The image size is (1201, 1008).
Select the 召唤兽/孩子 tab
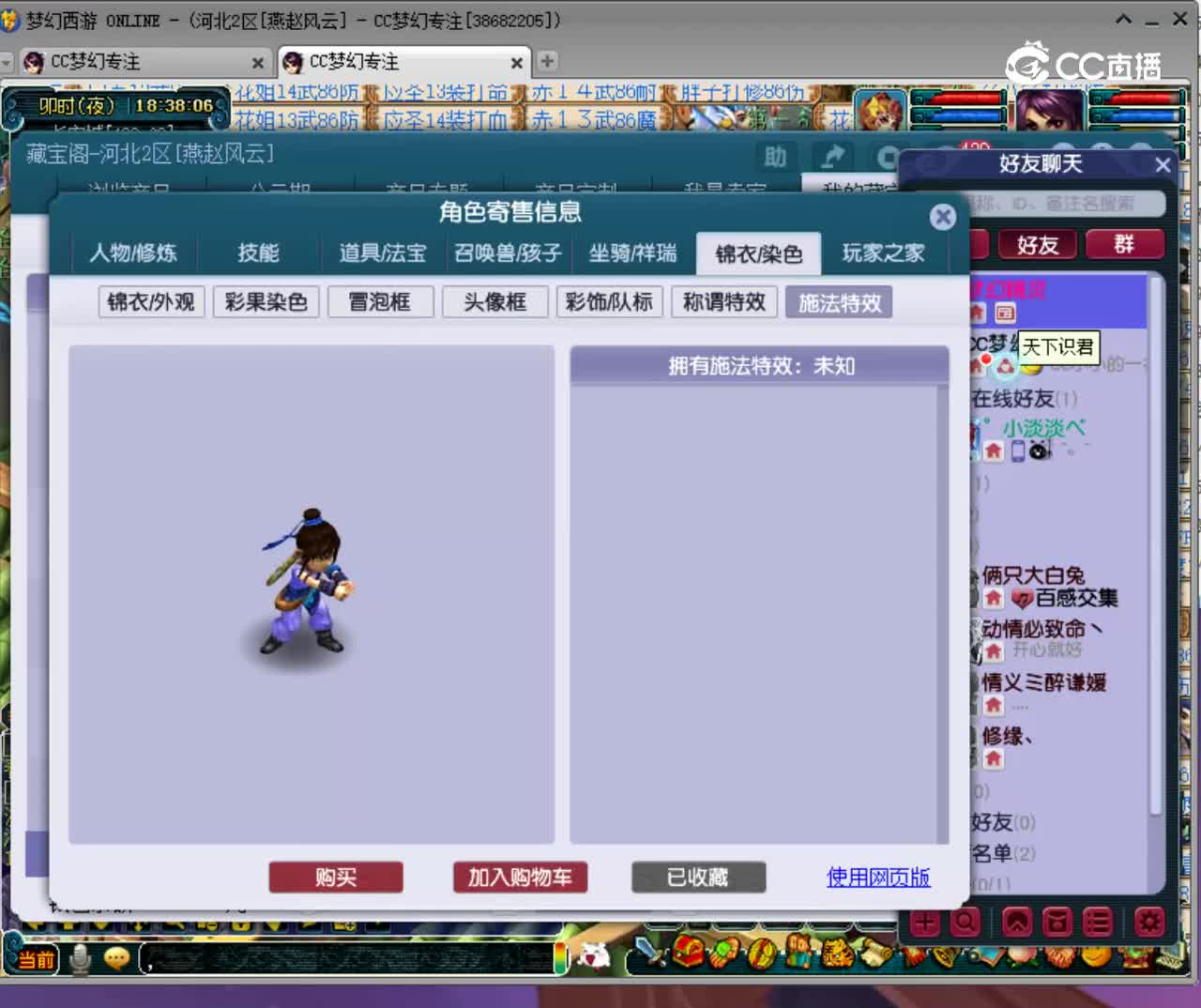508,253
